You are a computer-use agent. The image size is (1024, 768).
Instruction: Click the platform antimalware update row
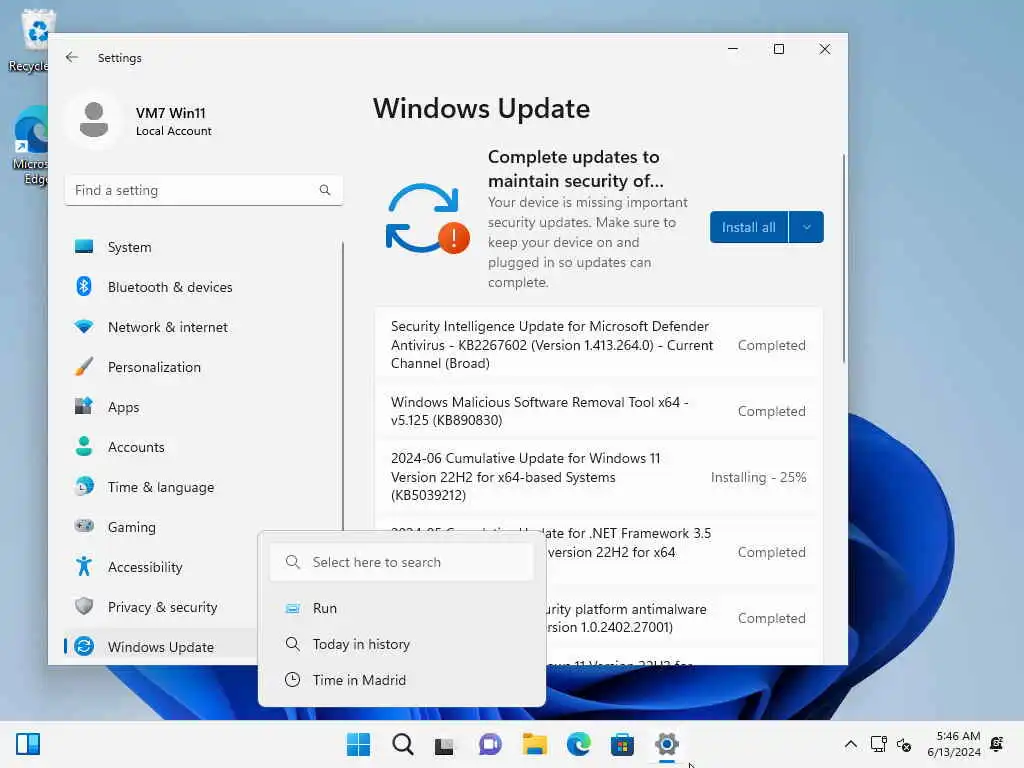tap(684, 618)
